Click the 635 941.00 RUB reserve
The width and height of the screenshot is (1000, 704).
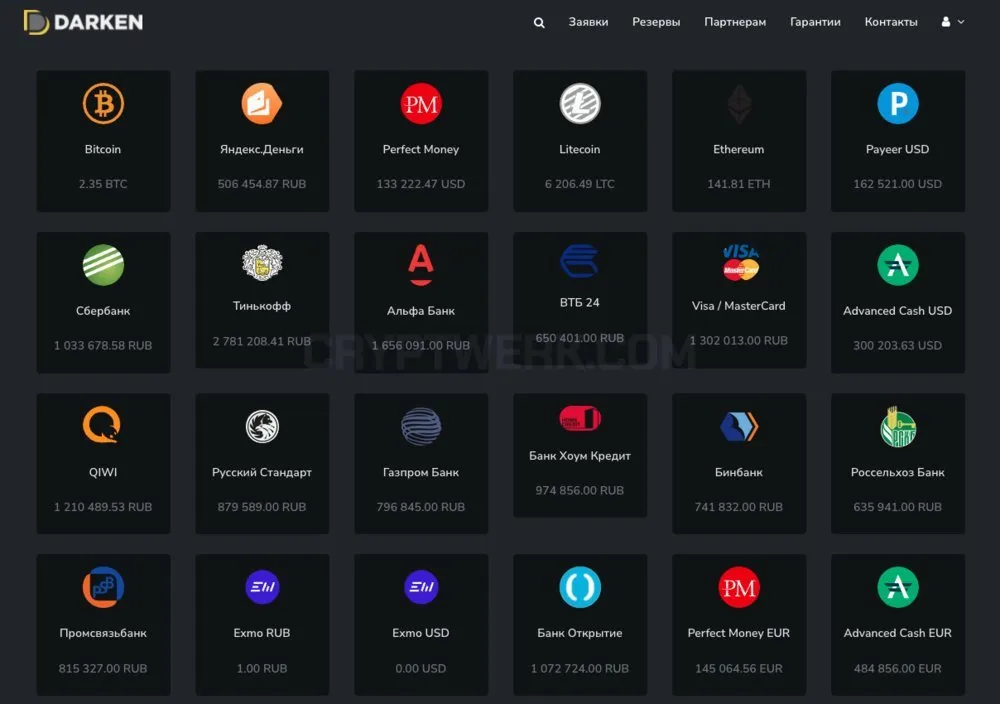(x=897, y=507)
